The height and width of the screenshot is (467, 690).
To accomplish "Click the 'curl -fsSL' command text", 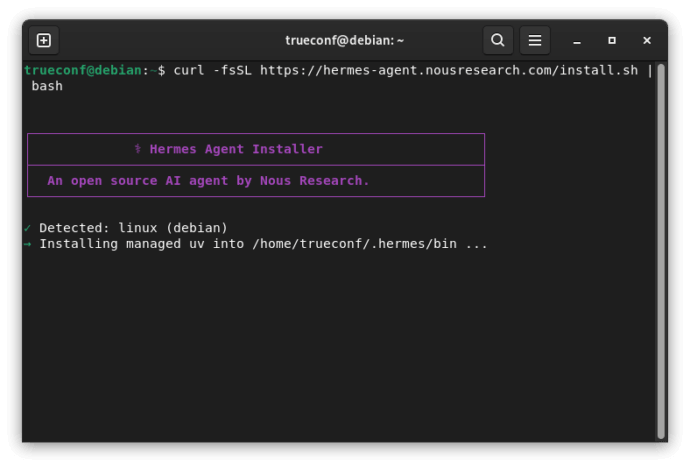I will click(x=213, y=70).
